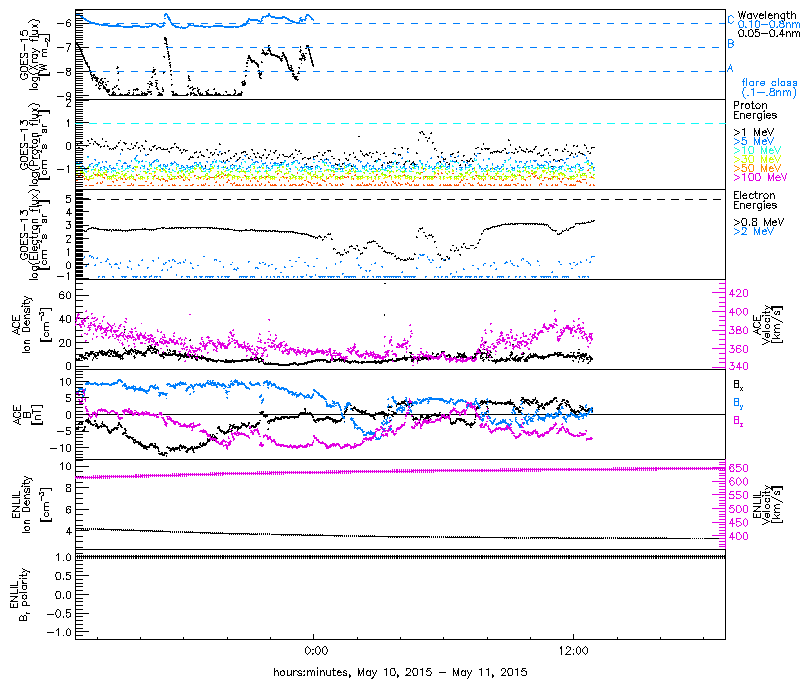Click the '650' ENLIL velocity tick value
800x680 pixels.
[739, 468]
